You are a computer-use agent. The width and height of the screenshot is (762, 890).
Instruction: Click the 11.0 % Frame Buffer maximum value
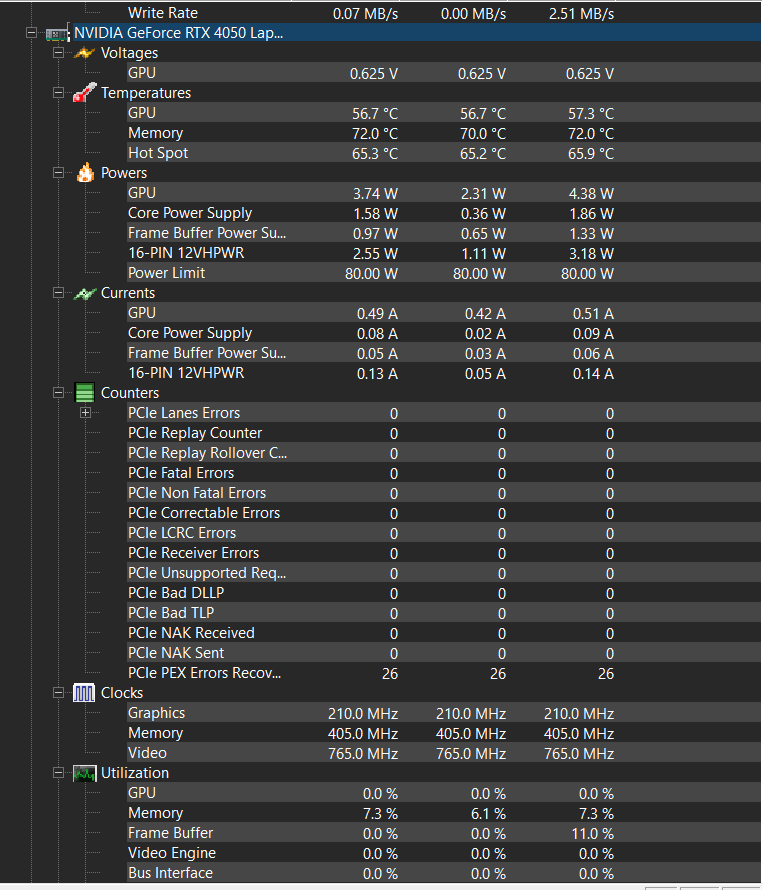pyautogui.click(x=592, y=834)
